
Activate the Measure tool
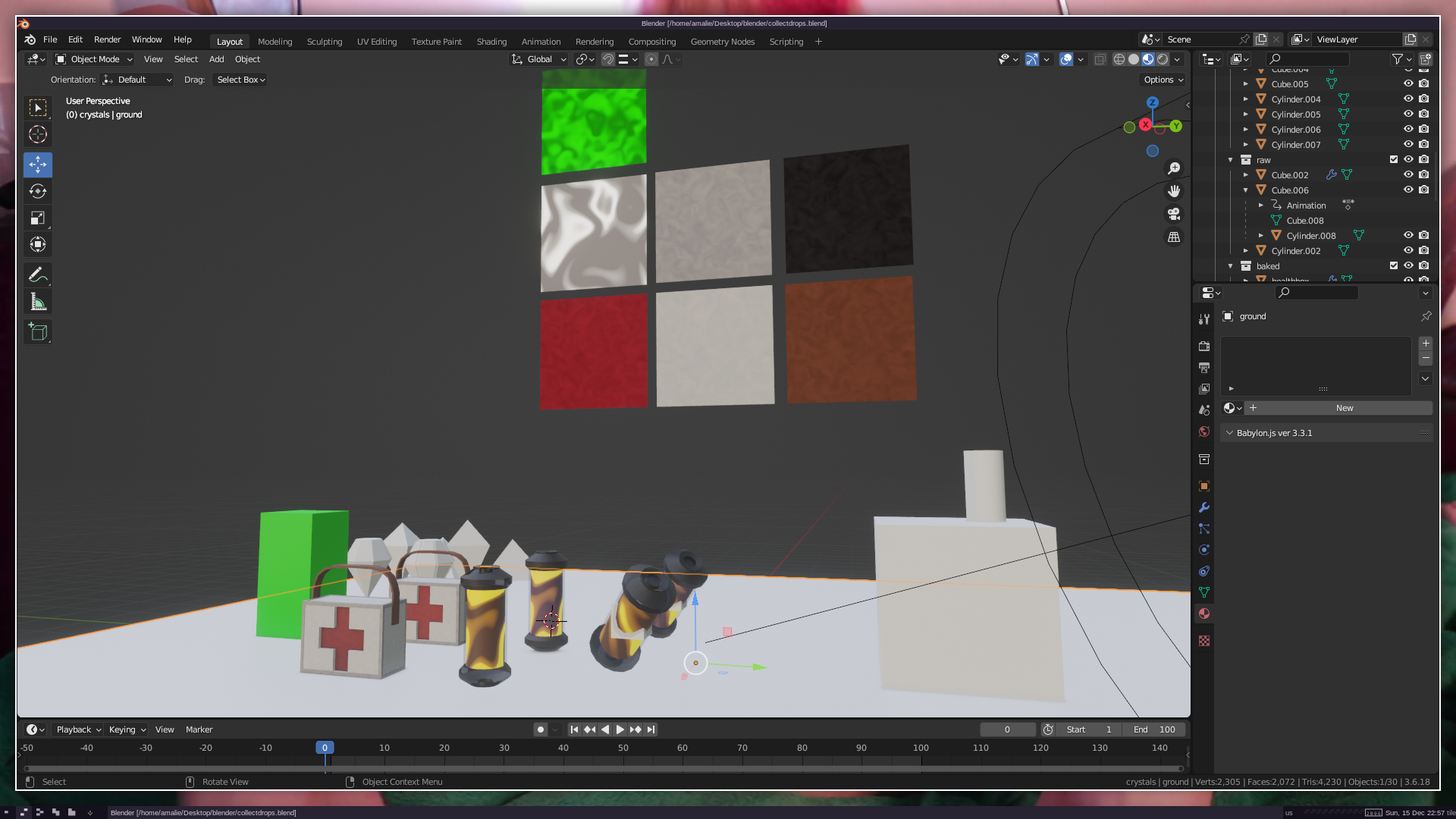coord(38,303)
